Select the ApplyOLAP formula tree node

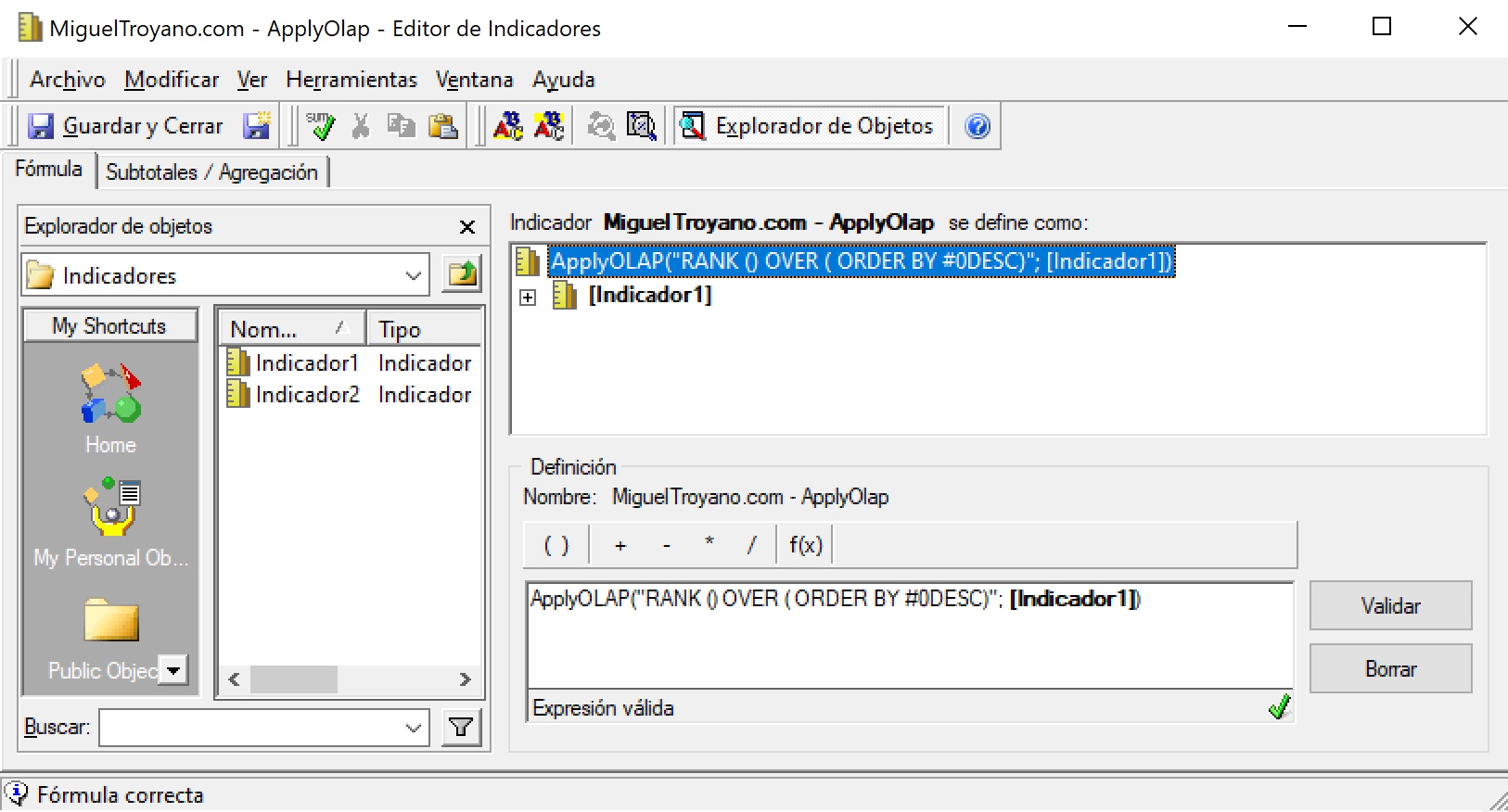click(862, 261)
